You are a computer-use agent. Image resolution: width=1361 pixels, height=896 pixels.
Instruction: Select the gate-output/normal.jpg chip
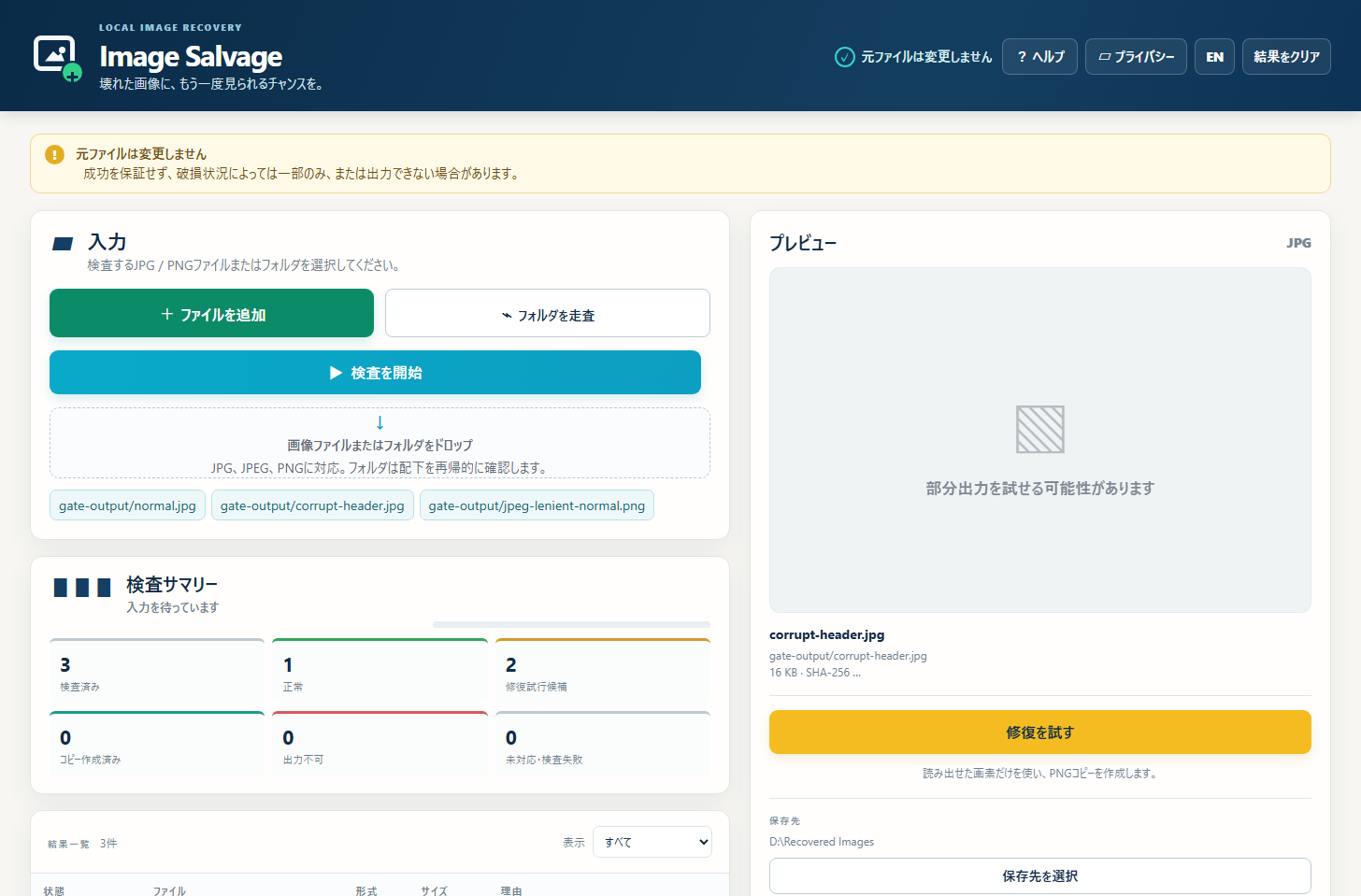pos(127,505)
